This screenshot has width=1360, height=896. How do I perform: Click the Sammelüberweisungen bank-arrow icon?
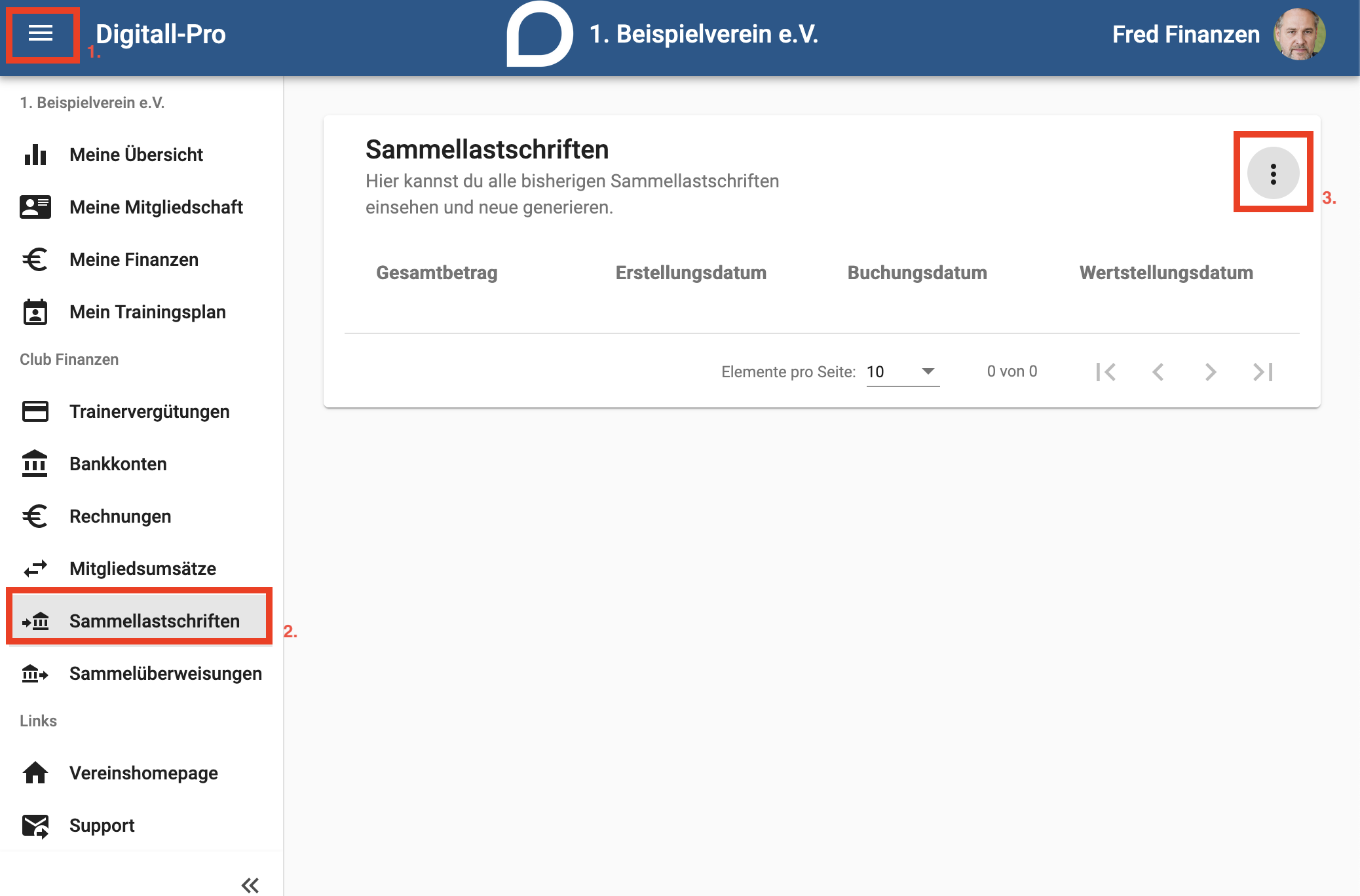[x=35, y=673]
